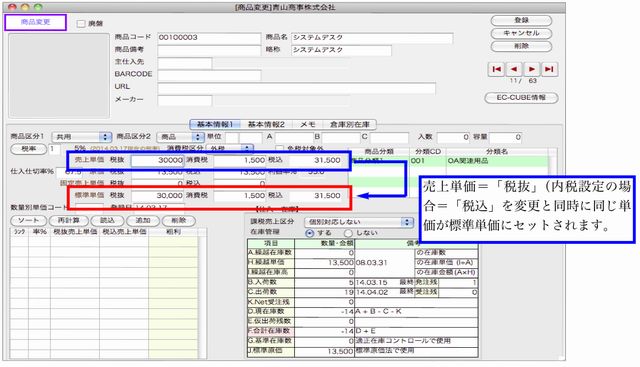Click the 登録 button
The image size is (640, 367).
pyautogui.click(x=521, y=20)
